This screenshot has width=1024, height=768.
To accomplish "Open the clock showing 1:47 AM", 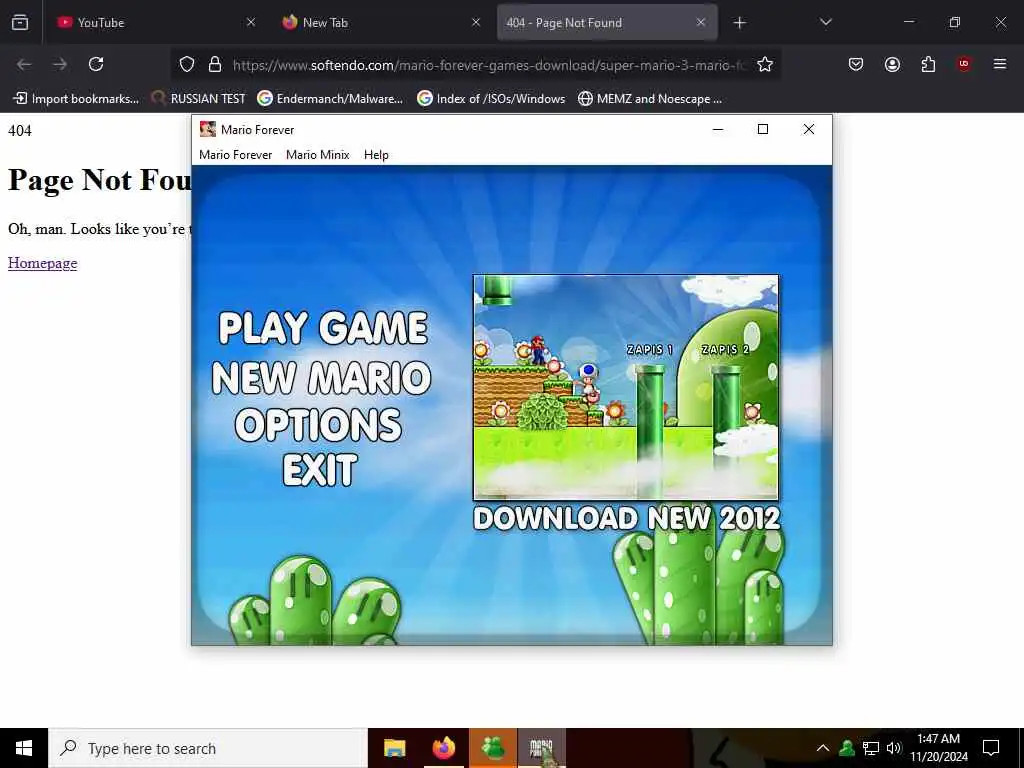I will pos(939,748).
